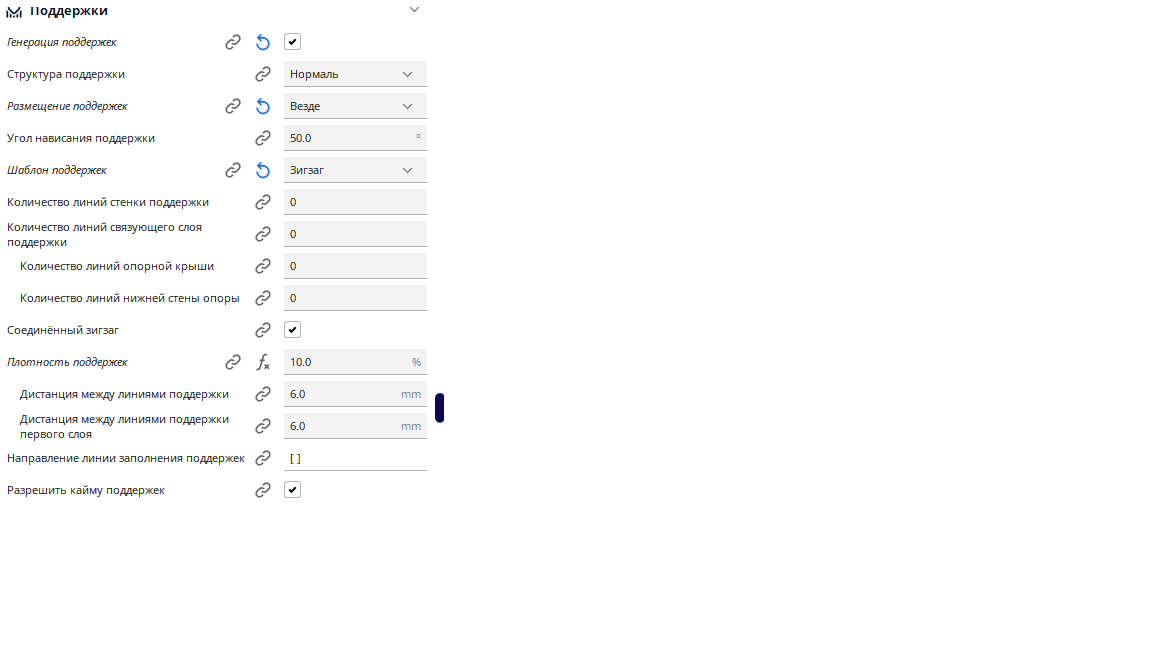The width and height of the screenshot is (1152, 648).
Task: Click the Поддержки category icon
Action: tap(14, 10)
